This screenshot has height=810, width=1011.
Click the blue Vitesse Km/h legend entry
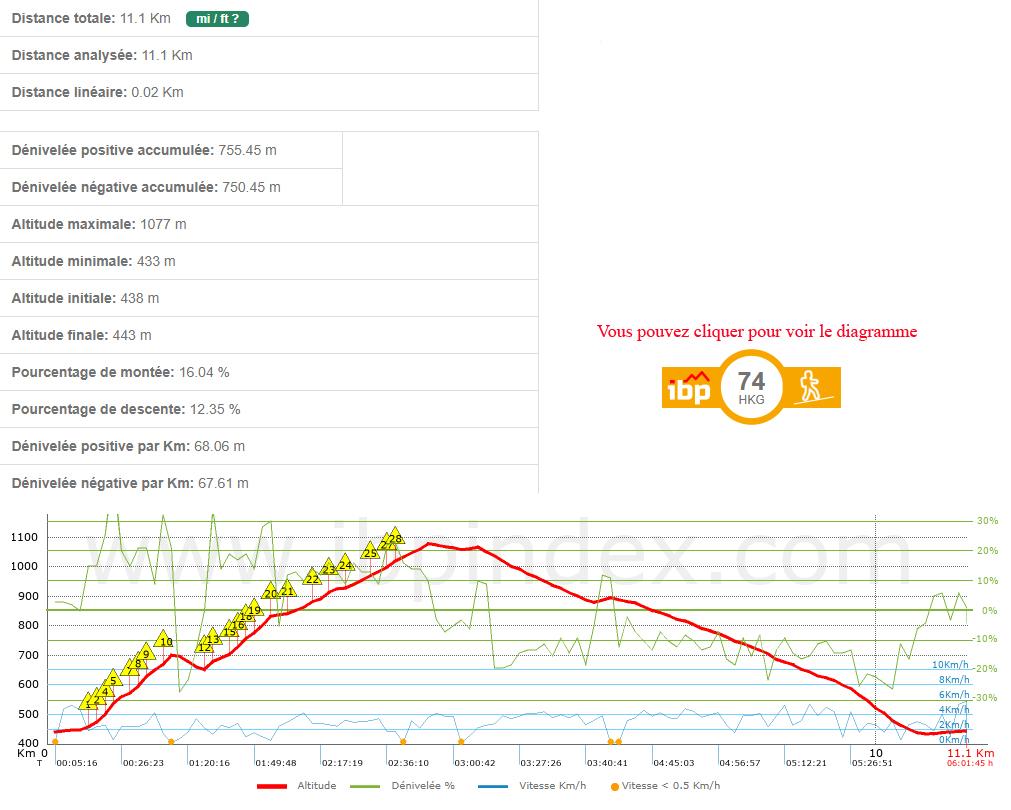[535, 786]
